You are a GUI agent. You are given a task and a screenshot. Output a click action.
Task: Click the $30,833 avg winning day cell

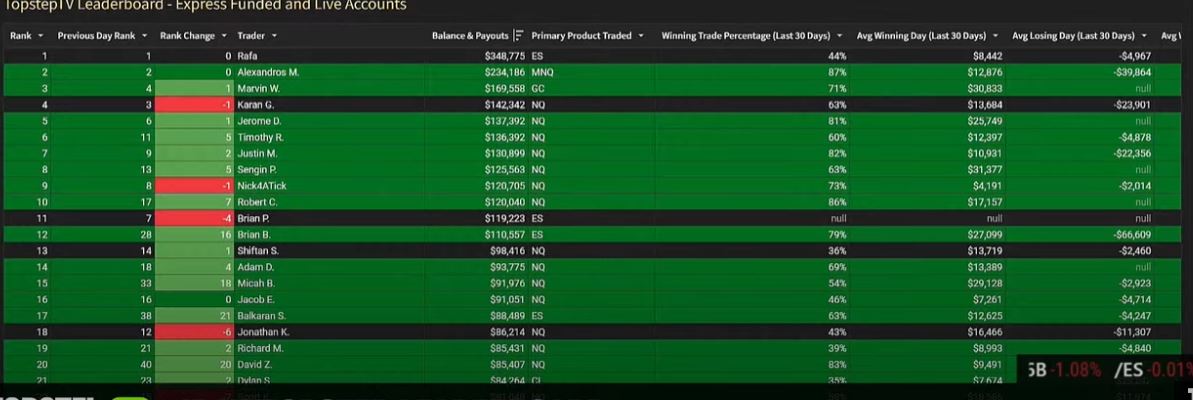987,88
